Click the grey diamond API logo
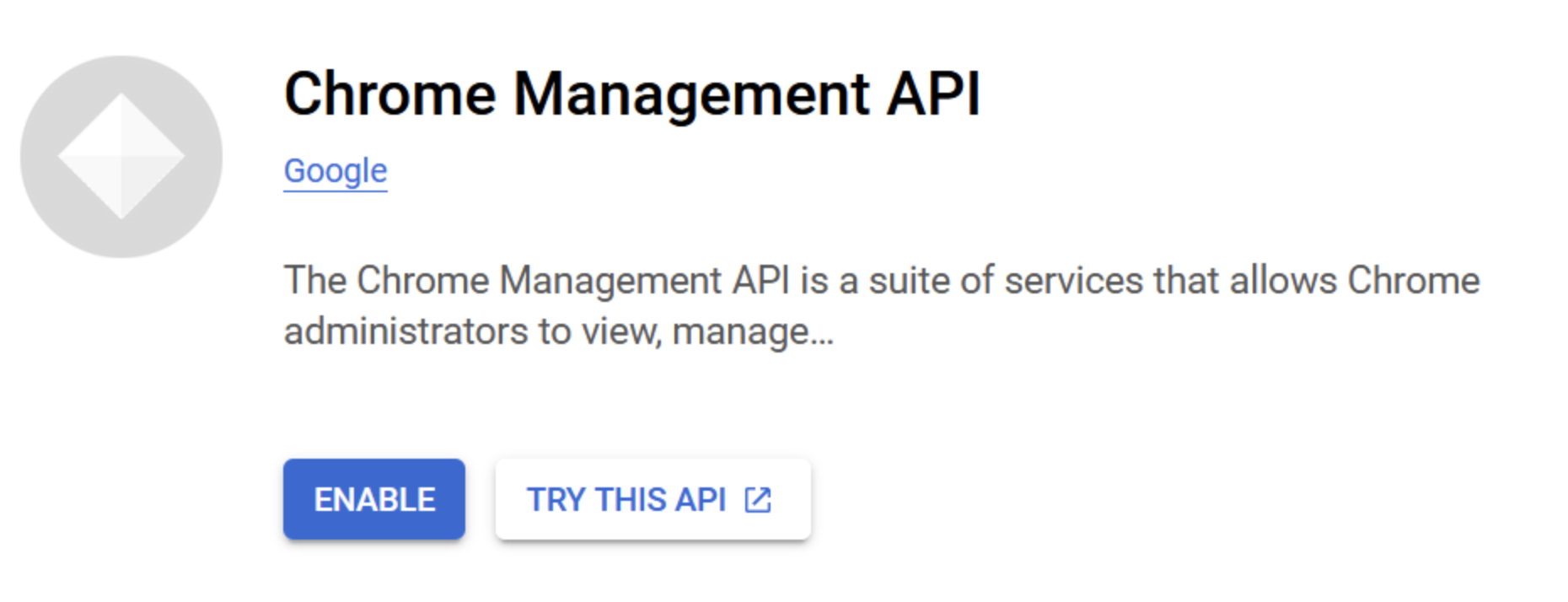The image size is (1568, 602). [121, 157]
